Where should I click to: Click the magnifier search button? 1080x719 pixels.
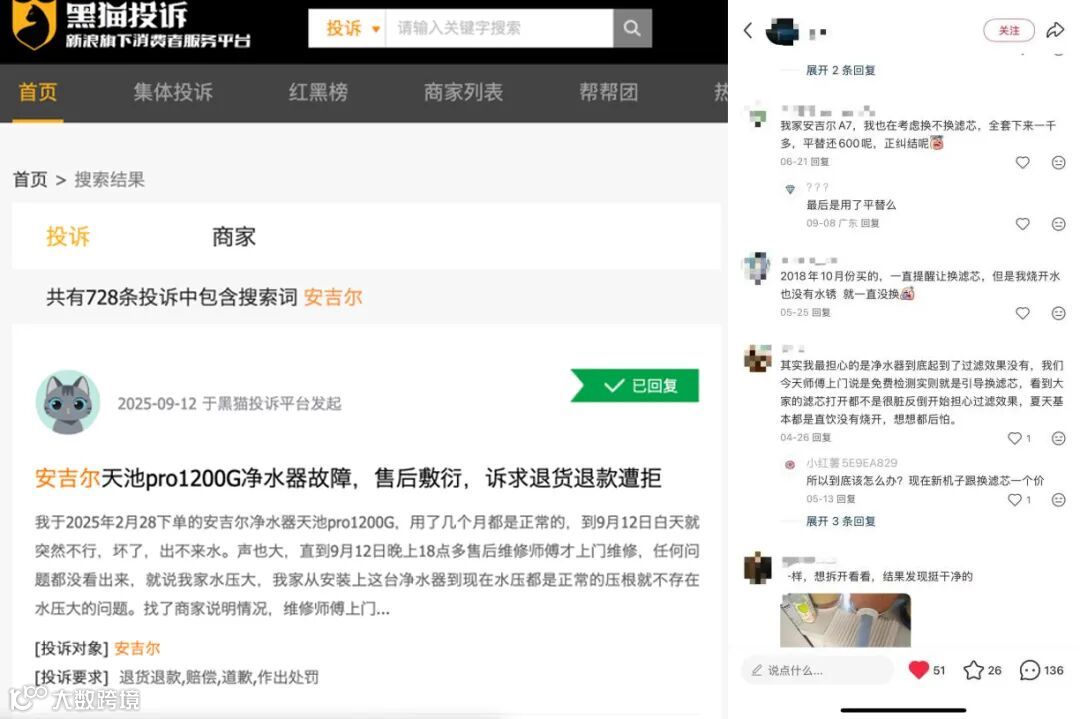(x=632, y=28)
